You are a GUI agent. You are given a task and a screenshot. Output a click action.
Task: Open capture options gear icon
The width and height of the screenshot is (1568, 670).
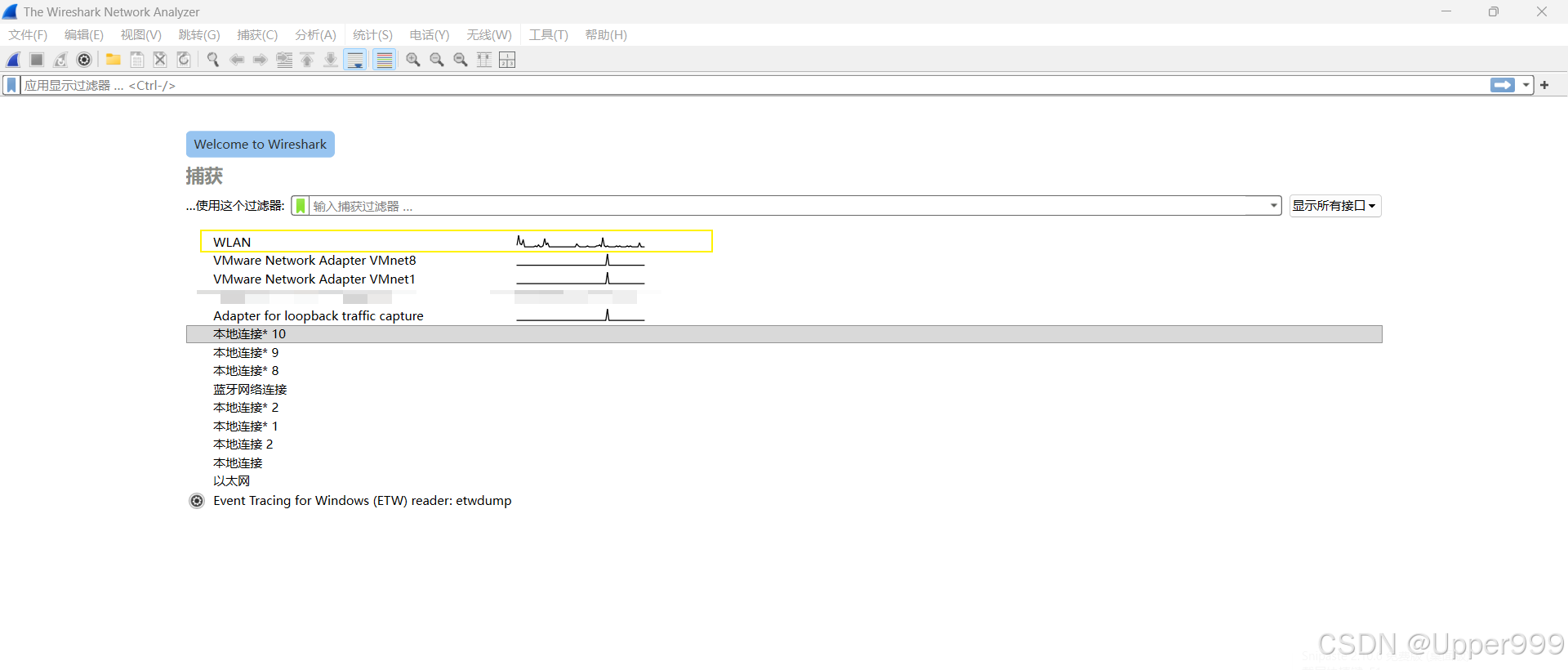point(84,60)
